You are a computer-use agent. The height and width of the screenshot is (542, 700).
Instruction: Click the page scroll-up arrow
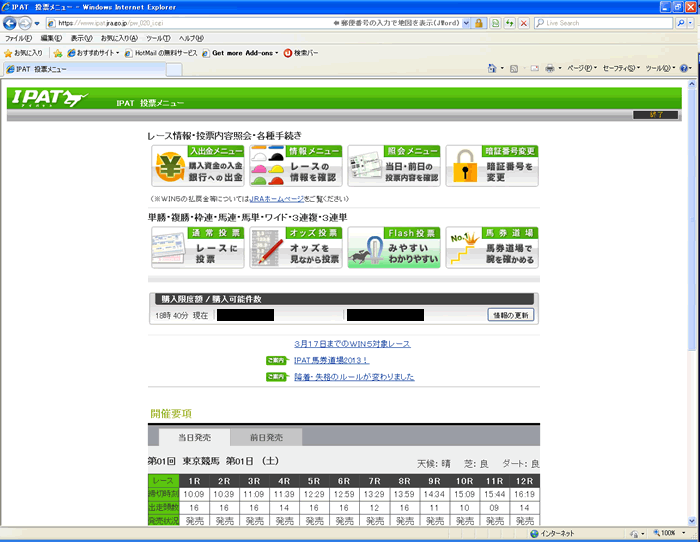(692, 83)
